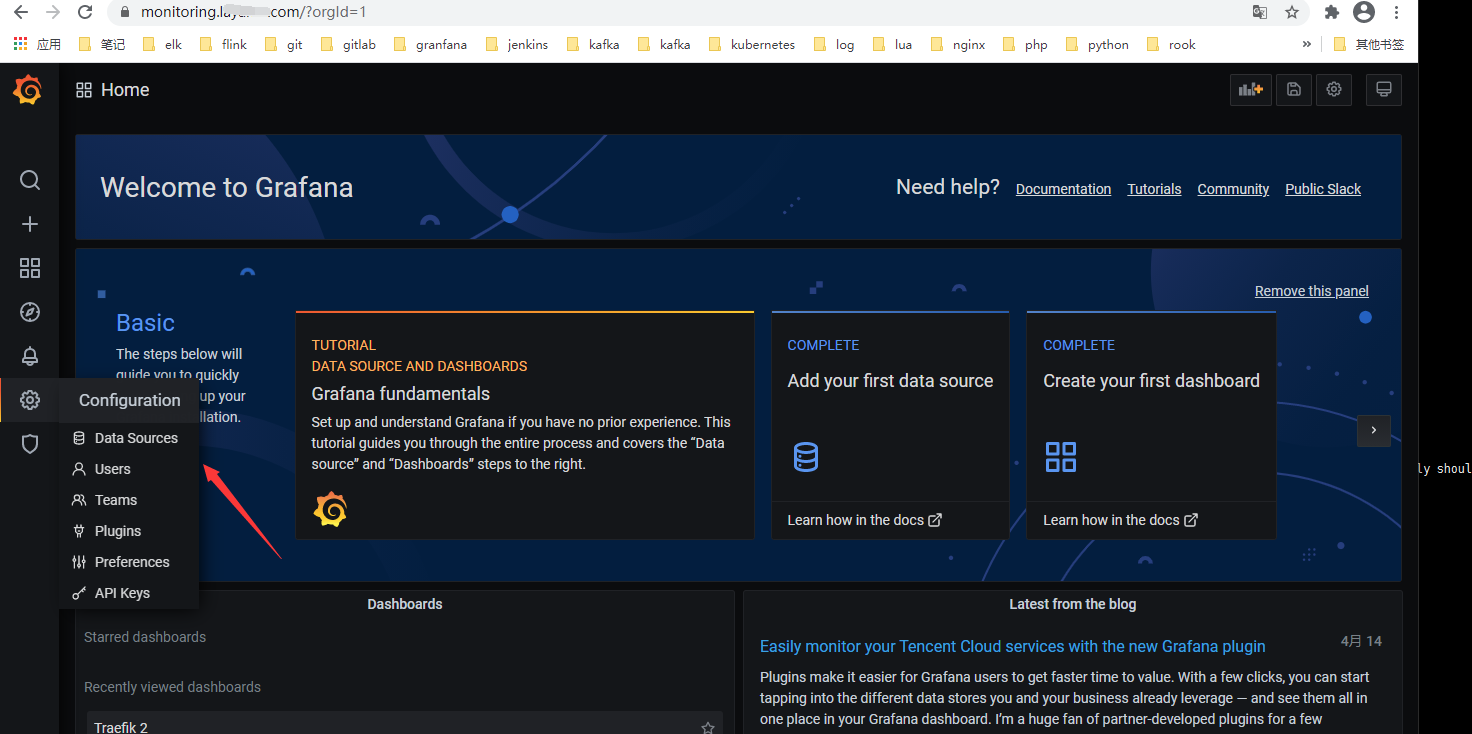Select Users in Configuration menu
1472x734 pixels.
129,469
